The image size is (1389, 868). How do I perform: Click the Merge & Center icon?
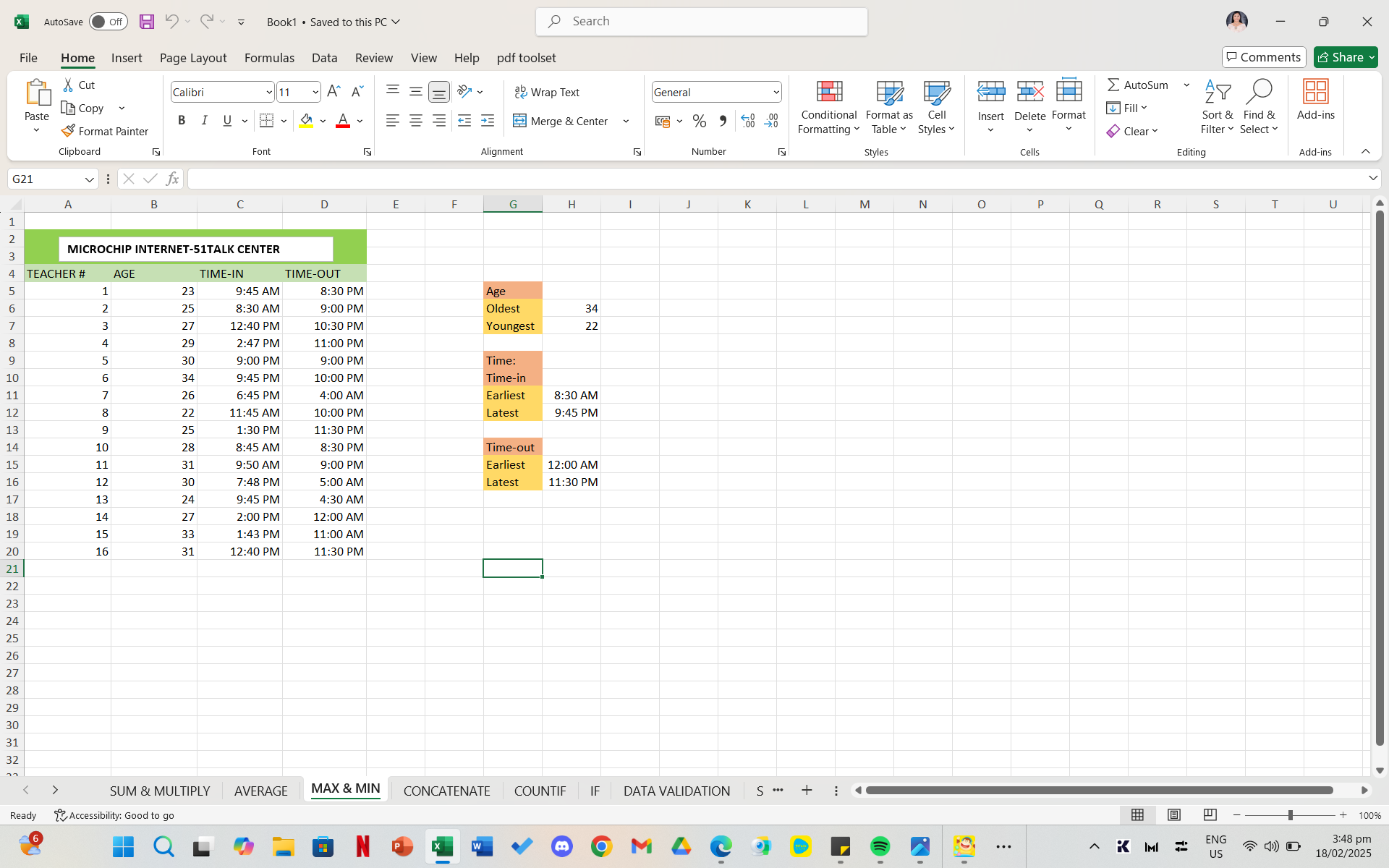(x=519, y=121)
